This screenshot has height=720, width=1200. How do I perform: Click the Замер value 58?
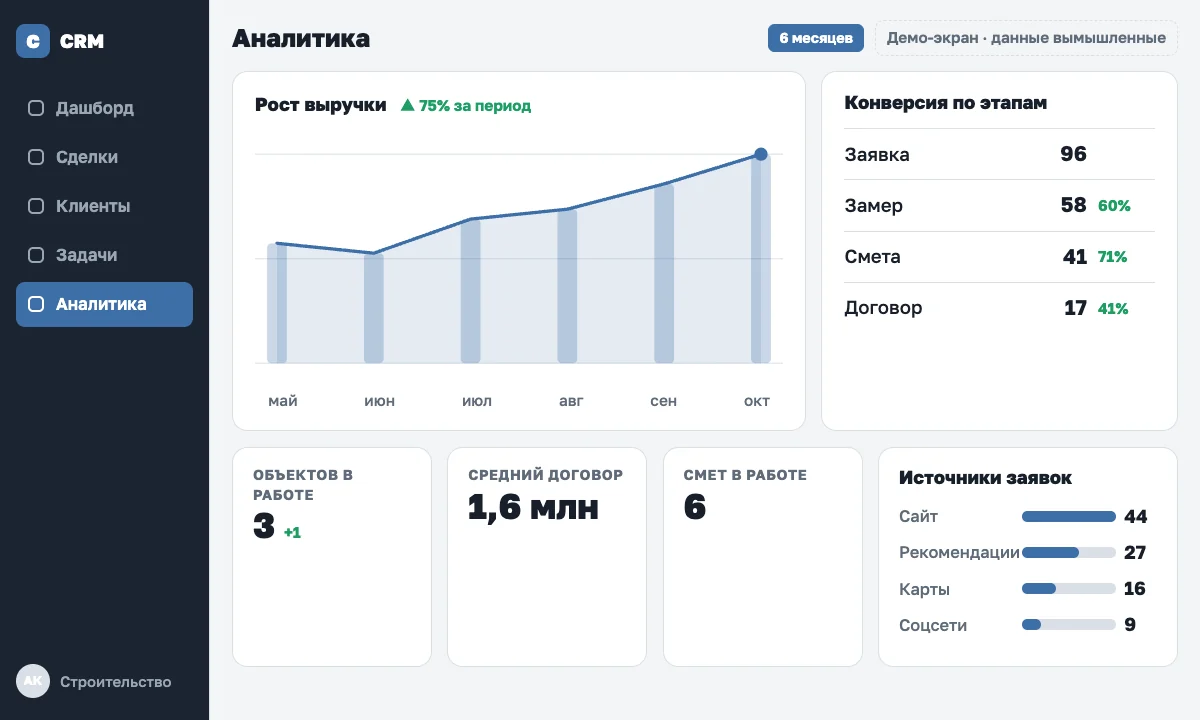(1073, 205)
